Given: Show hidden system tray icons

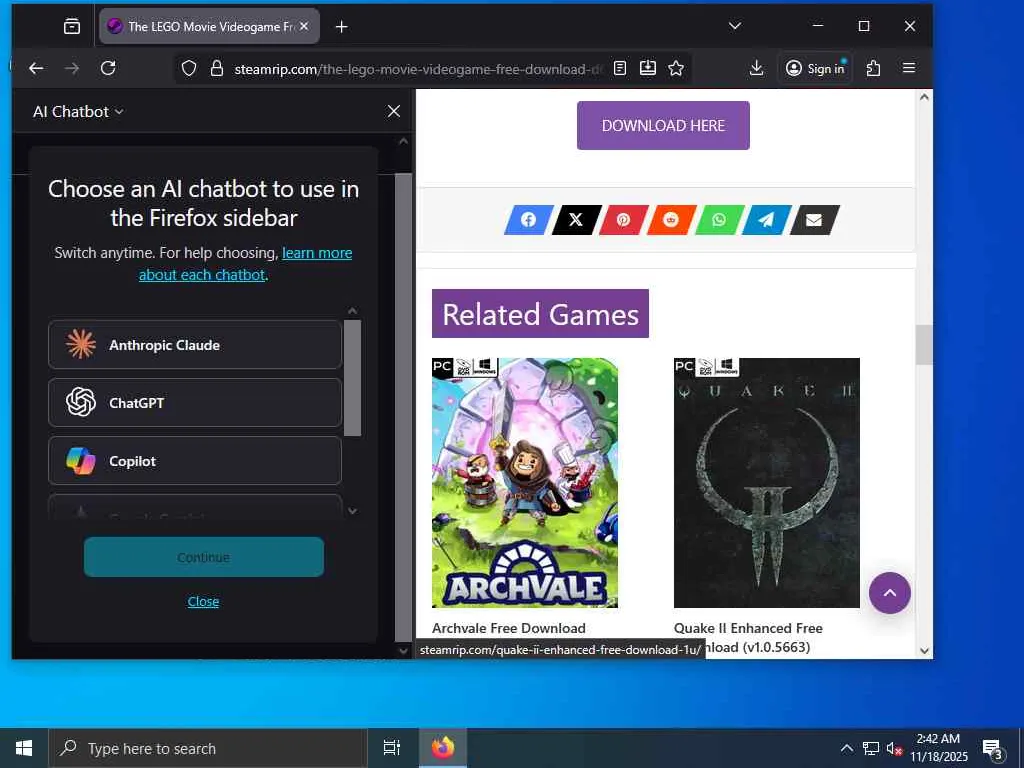Looking at the screenshot, I should [x=846, y=748].
